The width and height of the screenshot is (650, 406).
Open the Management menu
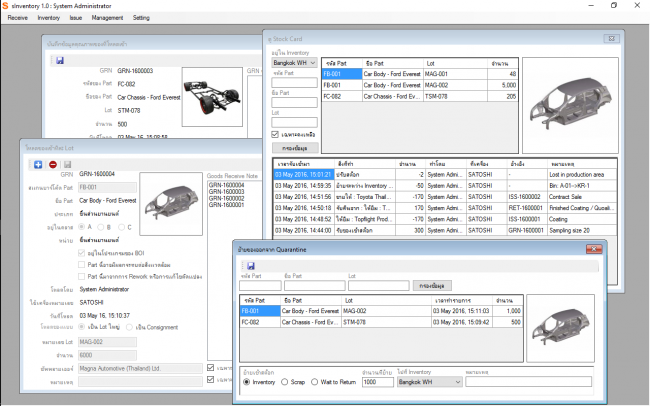[107, 18]
